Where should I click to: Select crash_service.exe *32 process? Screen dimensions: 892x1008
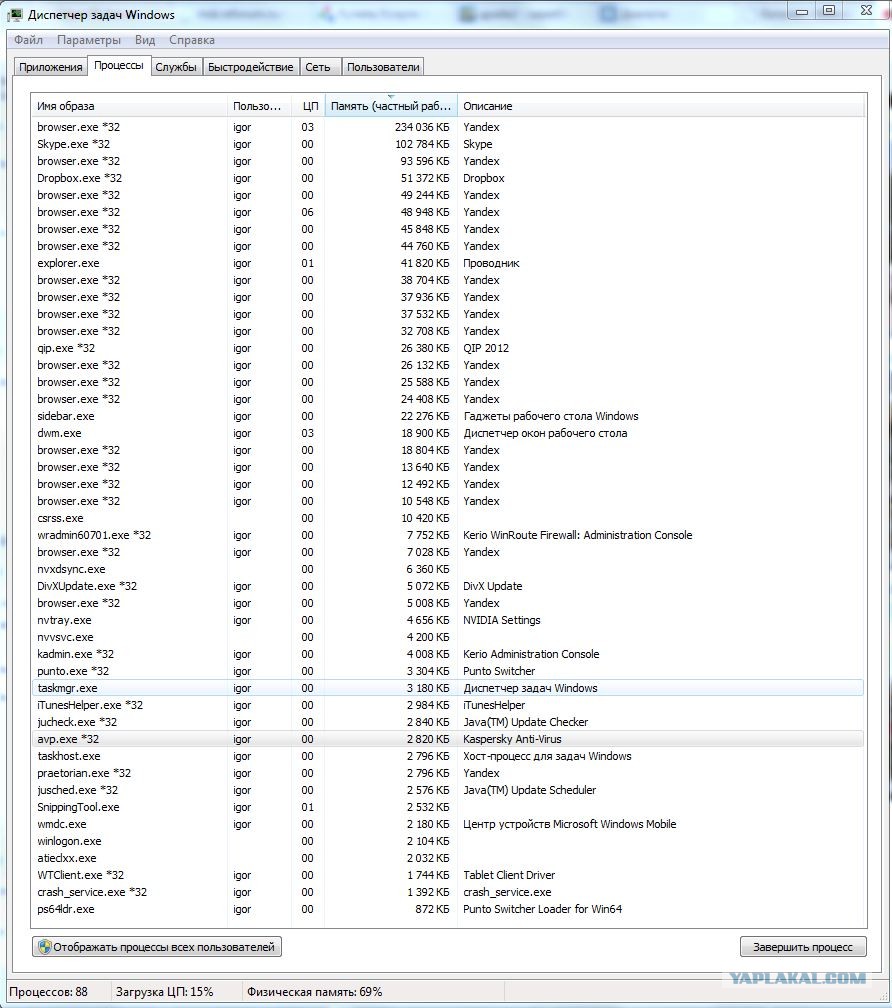tap(447, 892)
